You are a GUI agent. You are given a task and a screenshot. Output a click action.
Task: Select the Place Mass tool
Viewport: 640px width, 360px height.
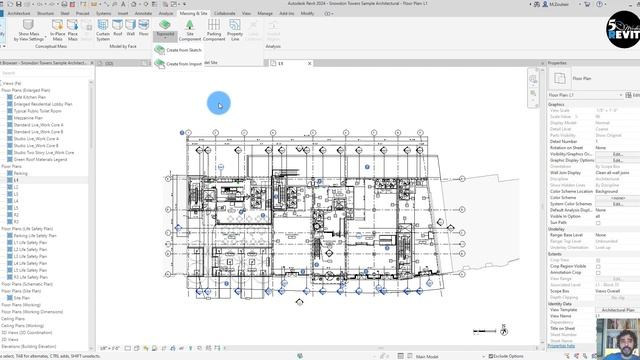[x=73, y=30]
